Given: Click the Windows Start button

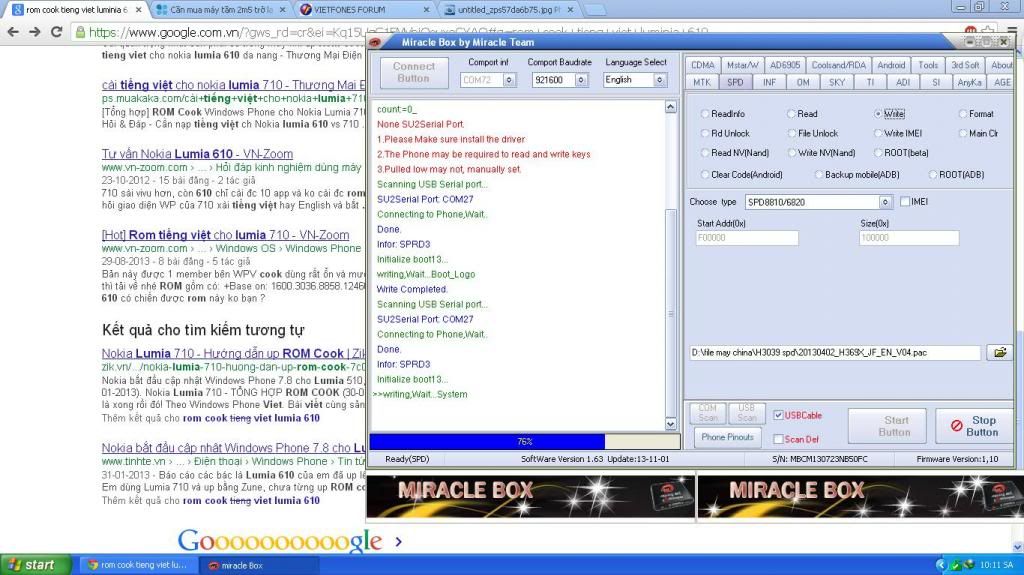Looking at the screenshot, I should pos(36,565).
